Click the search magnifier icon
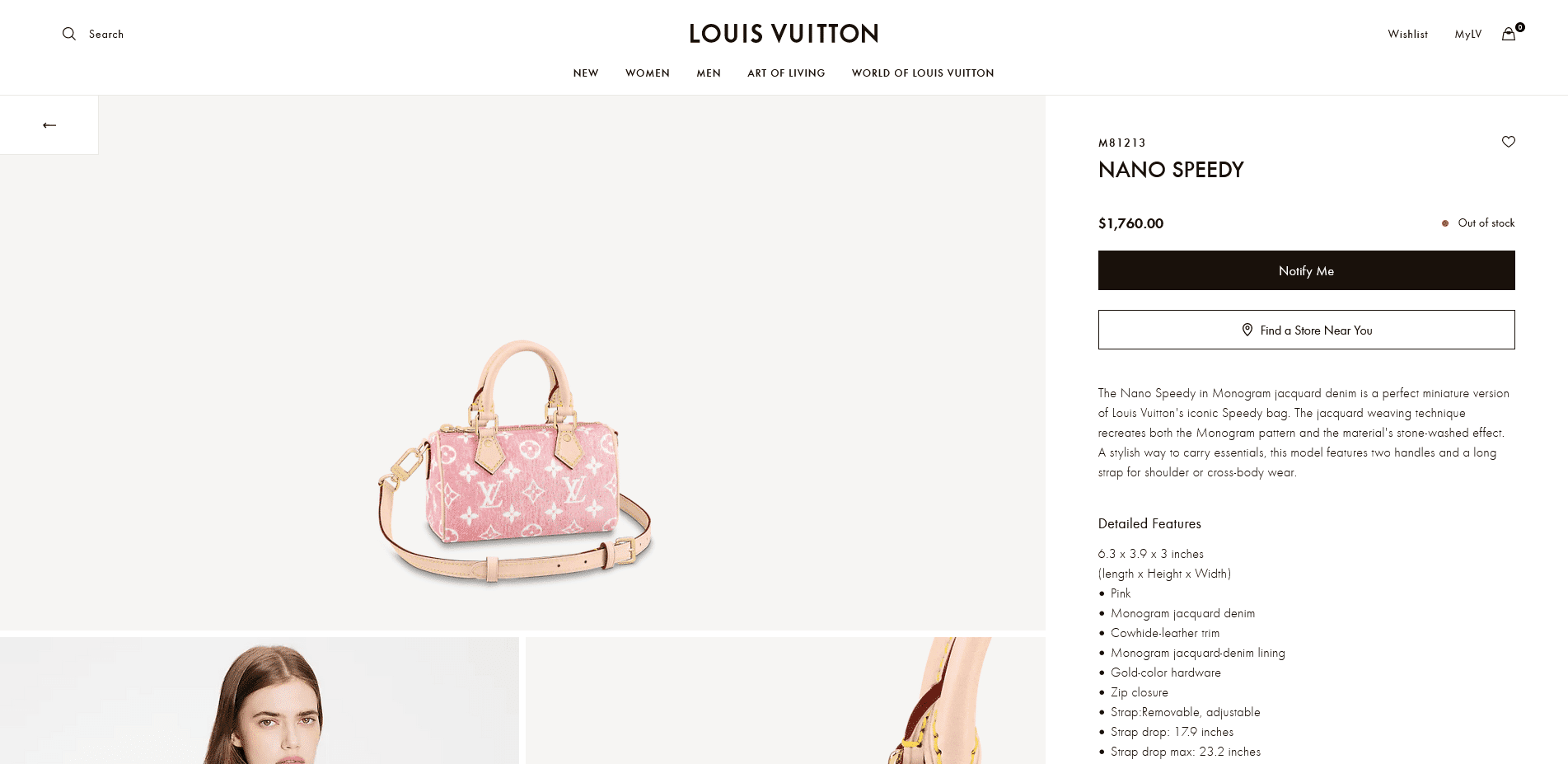The width and height of the screenshot is (1568, 764). pyautogui.click(x=69, y=34)
